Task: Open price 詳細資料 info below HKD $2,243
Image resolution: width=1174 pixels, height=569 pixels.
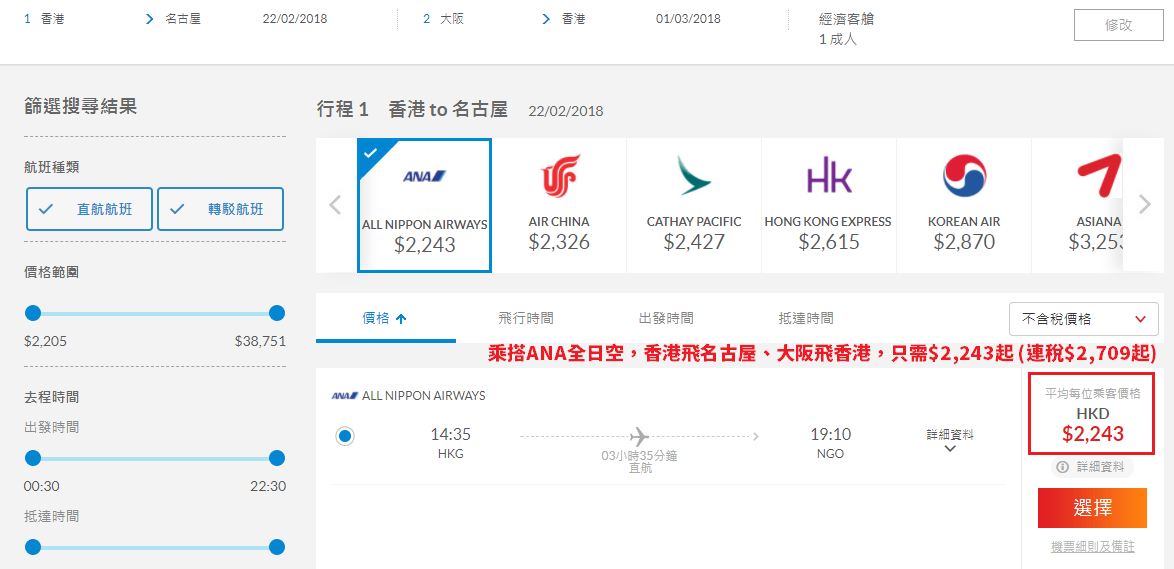Action: click(x=1092, y=467)
